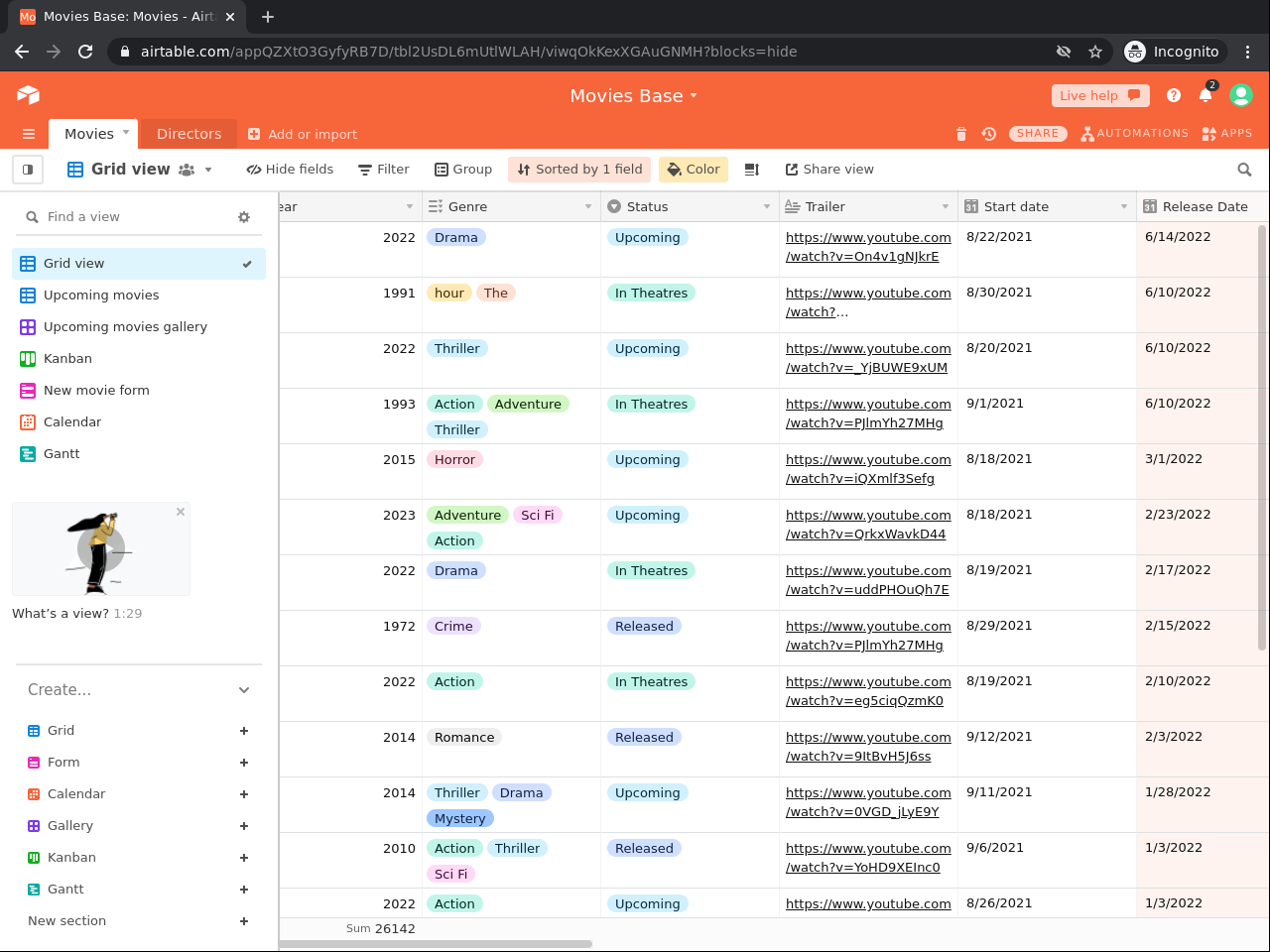Image resolution: width=1270 pixels, height=952 pixels.
Task: Open a new browser tab
Action: coord(268,17)
